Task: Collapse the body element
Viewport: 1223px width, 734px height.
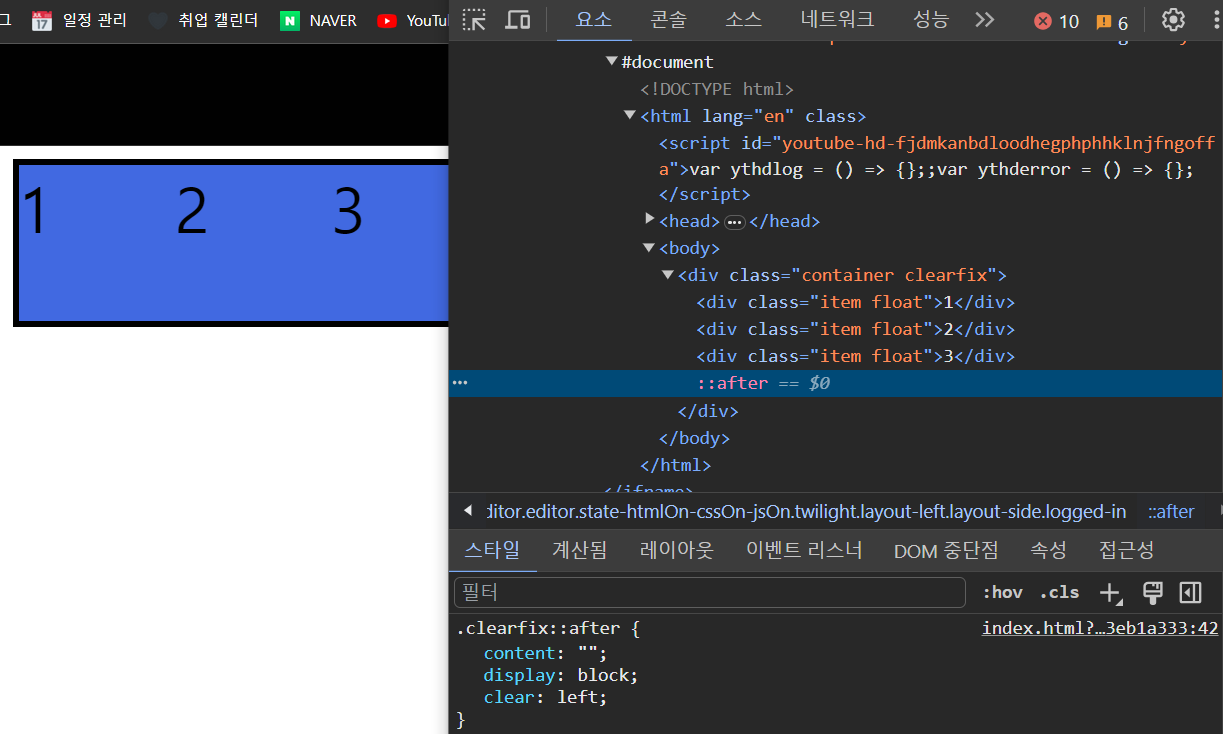Action: 649,248
